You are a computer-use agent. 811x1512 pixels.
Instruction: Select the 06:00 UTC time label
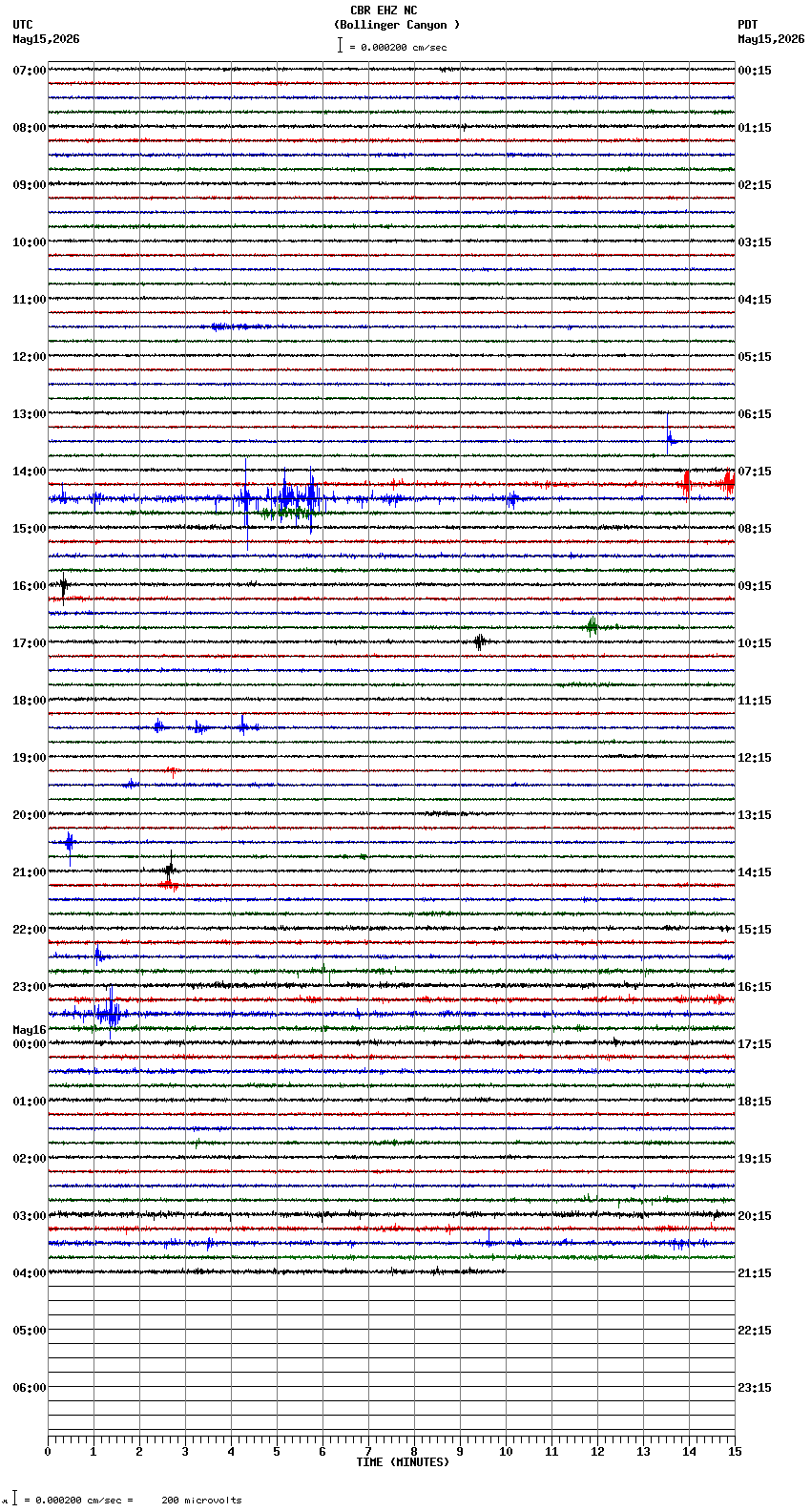click(30, 1388)
